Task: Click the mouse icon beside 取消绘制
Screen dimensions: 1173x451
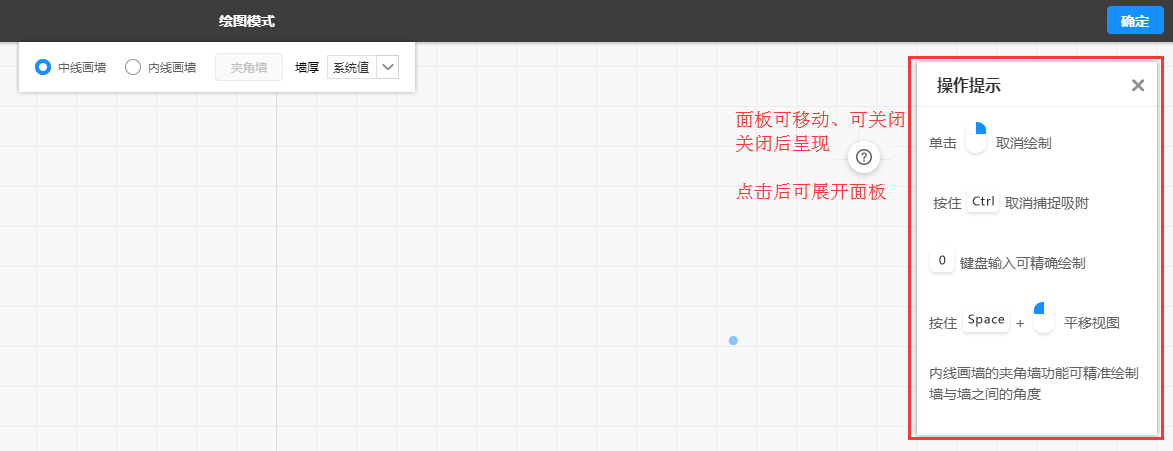Action: (x=976, y=138)
